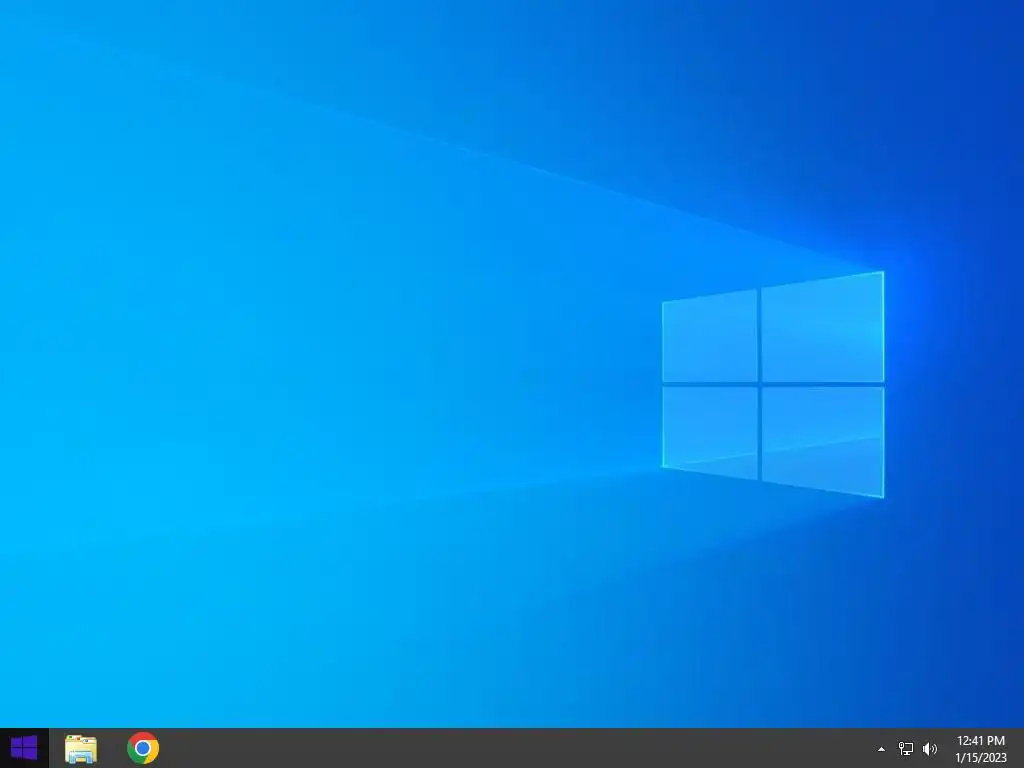
Task: Launch File Explorer from the taskbar
Action: pos(81,748)
